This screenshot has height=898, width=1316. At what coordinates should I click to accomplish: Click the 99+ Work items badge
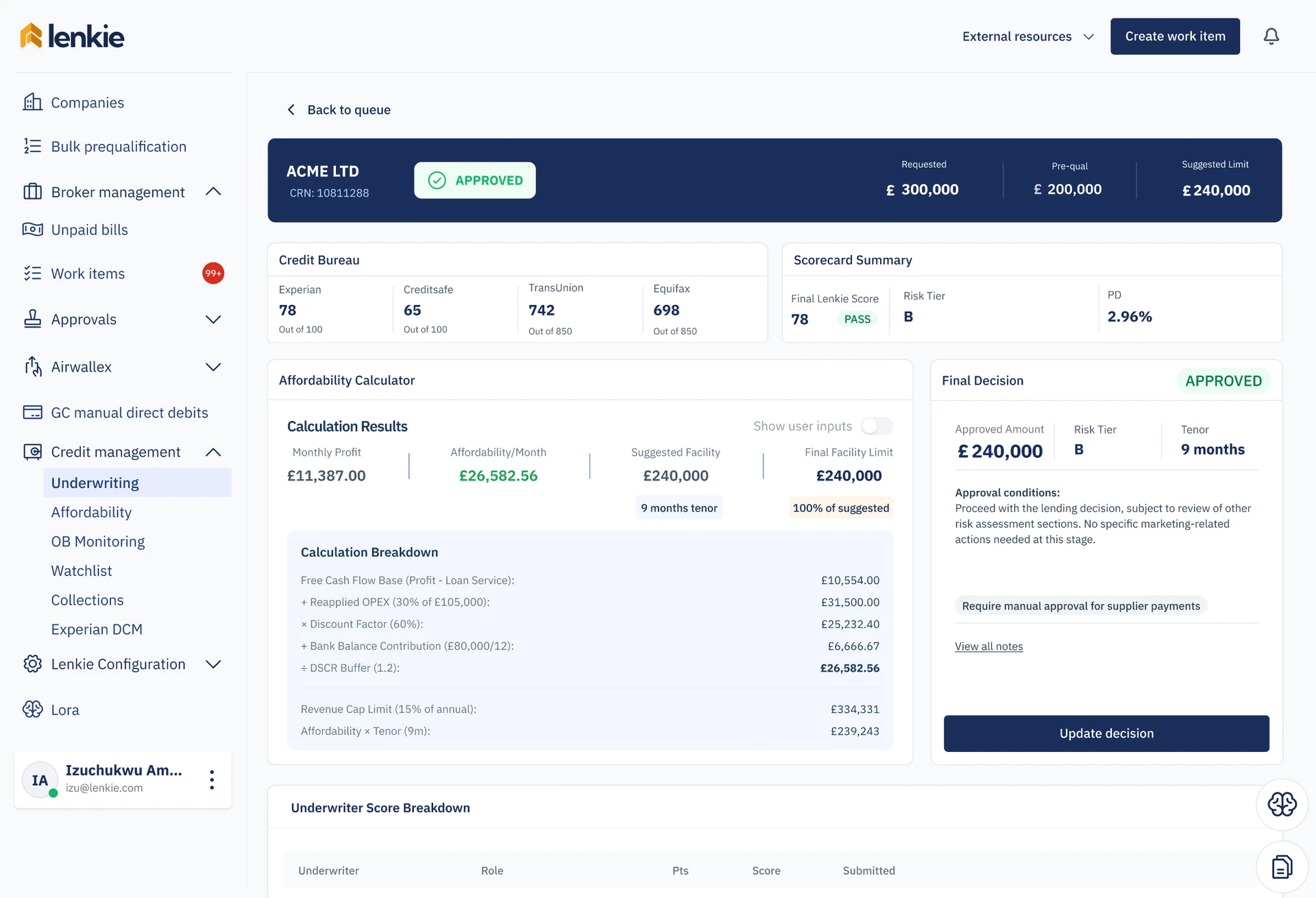213,273
